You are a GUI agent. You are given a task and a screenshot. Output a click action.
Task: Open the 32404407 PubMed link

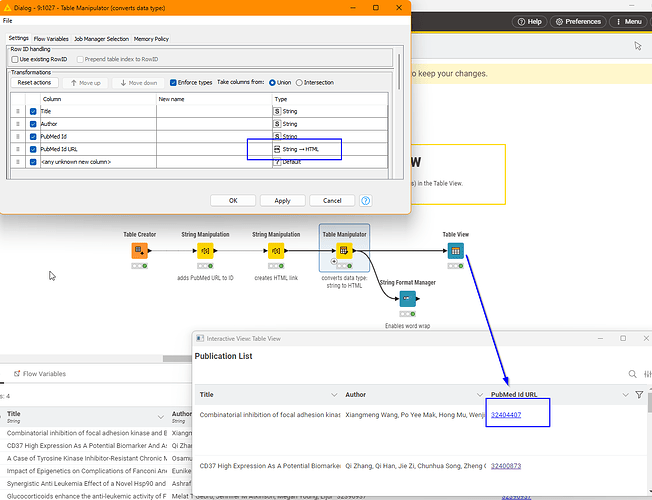pos(505,415)
